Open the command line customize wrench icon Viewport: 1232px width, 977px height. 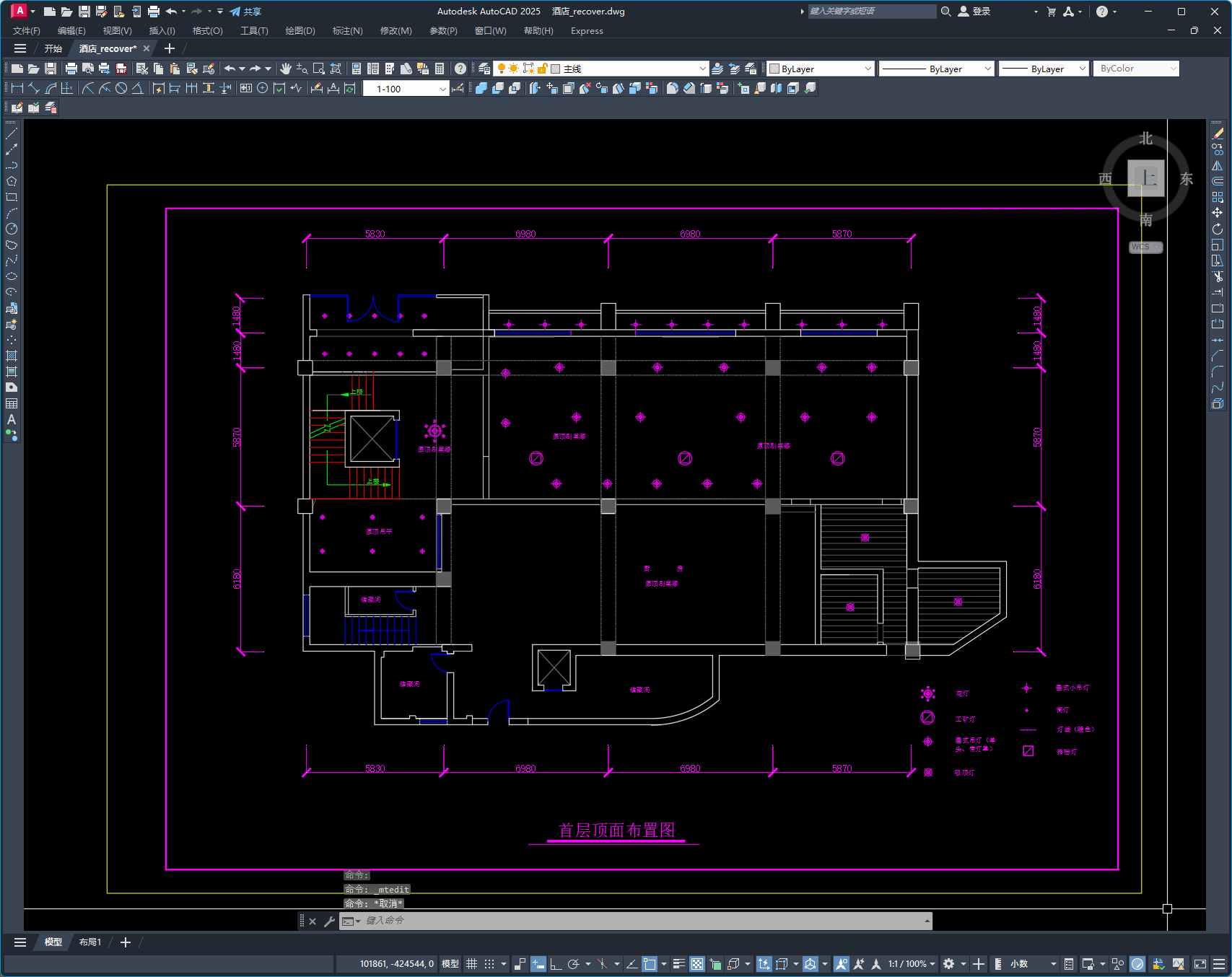point(329,921)
